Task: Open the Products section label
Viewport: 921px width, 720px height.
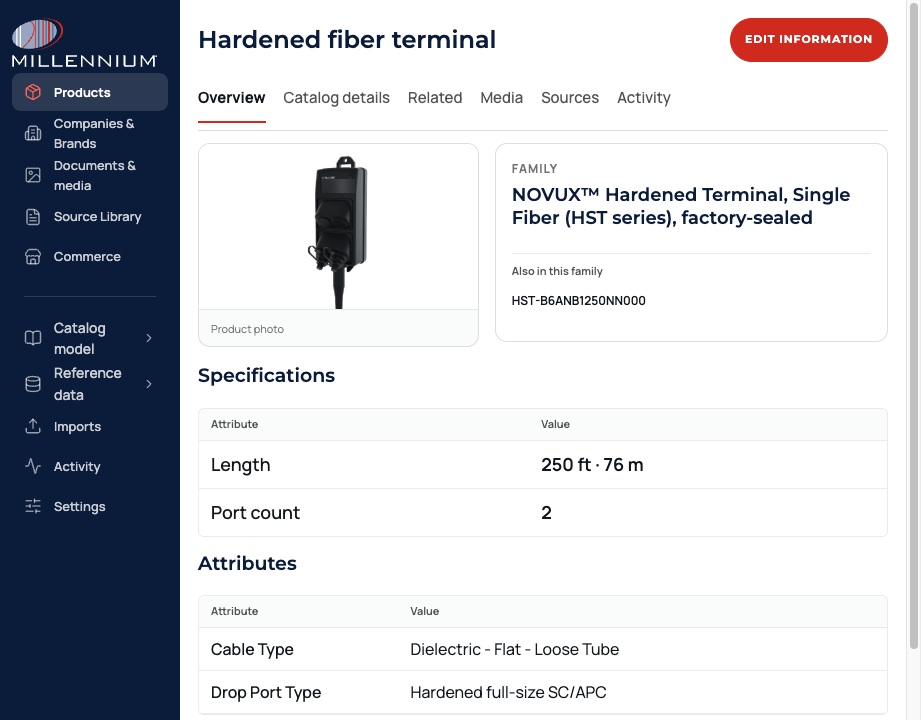Action: coord(82,92)
